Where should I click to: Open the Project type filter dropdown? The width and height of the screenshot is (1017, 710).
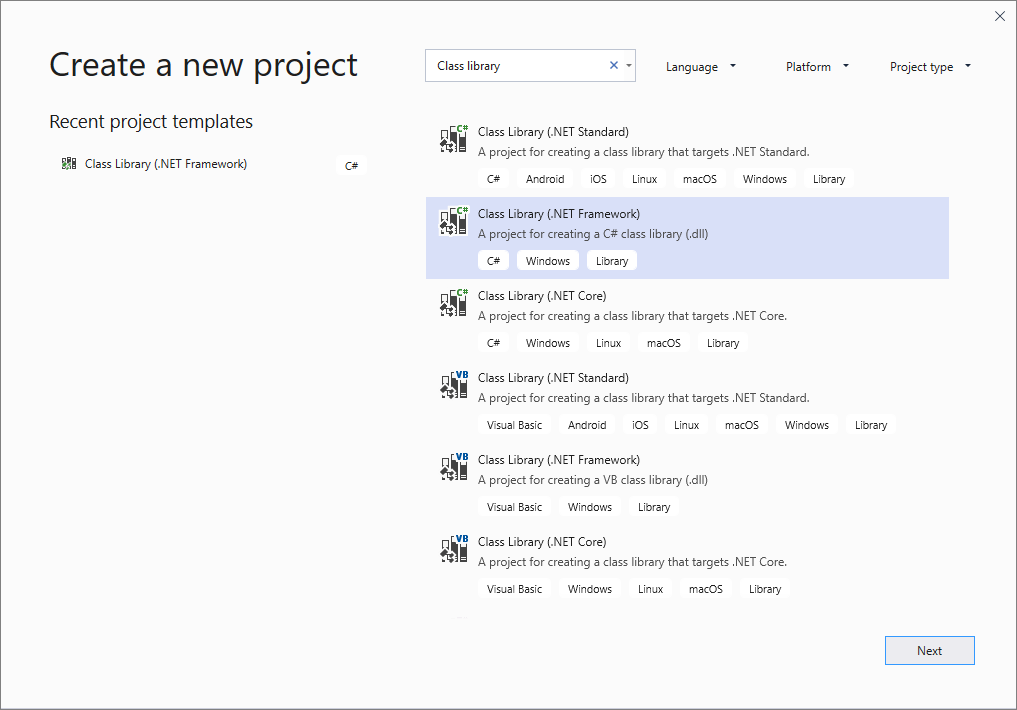click(x=930, y=66)
